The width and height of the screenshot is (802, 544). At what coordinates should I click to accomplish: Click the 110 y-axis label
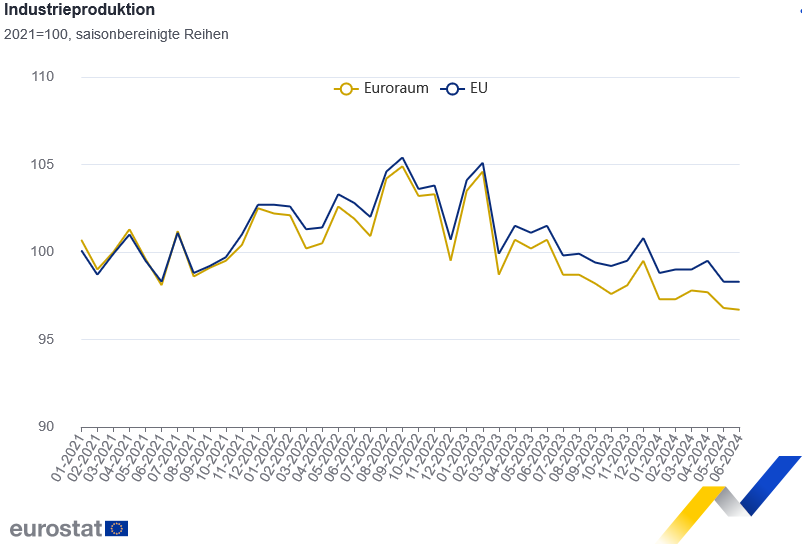[41, 77]
